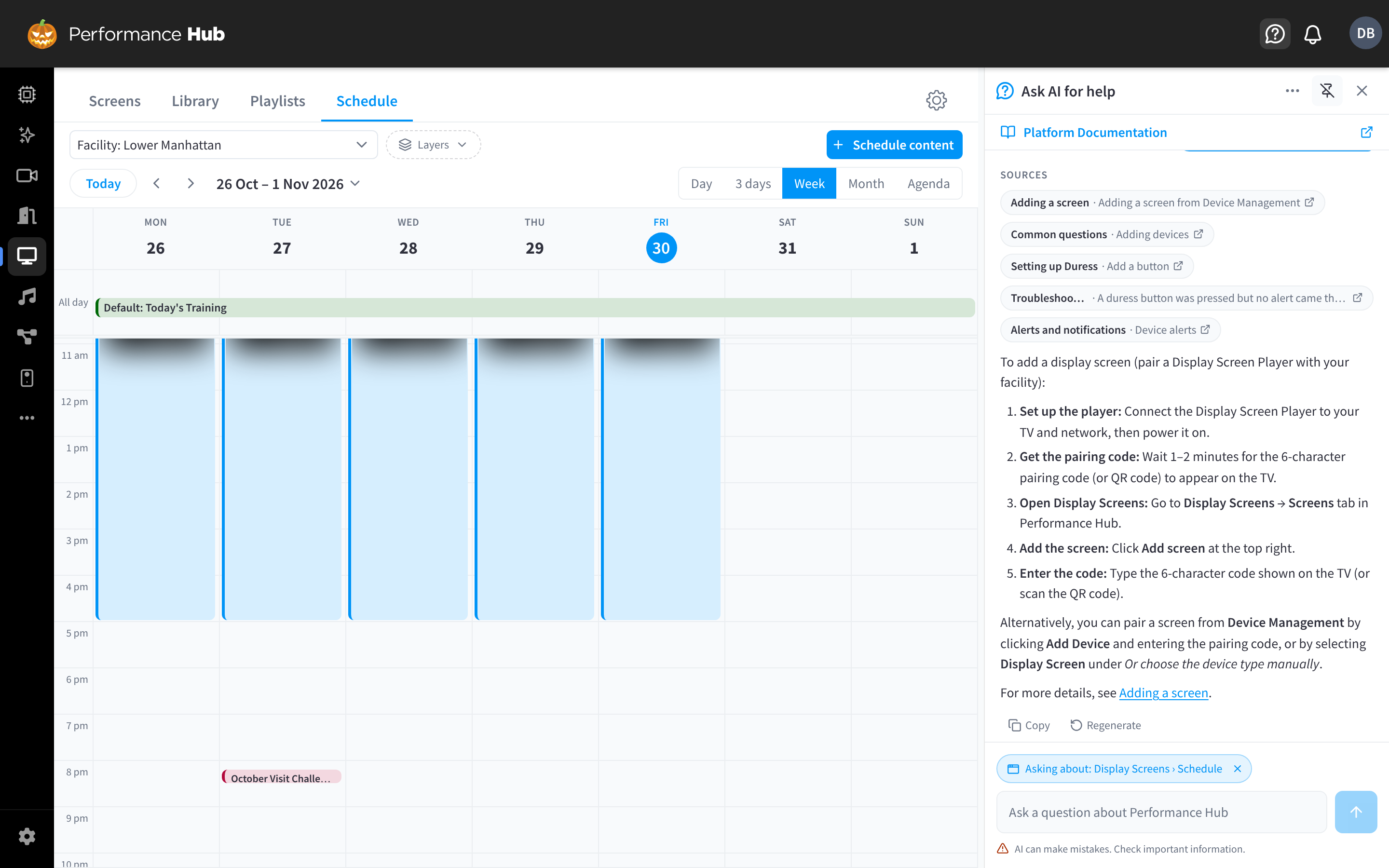Open the music note sidebar icon
1389x868 pixels.
(27, 297)
